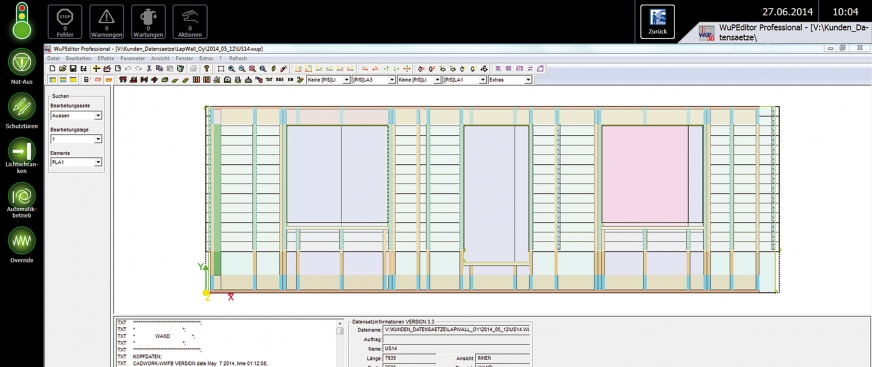Click the Auftrag input field
The height and width of the screenshot is (367, 872).
tap(456, 339)
